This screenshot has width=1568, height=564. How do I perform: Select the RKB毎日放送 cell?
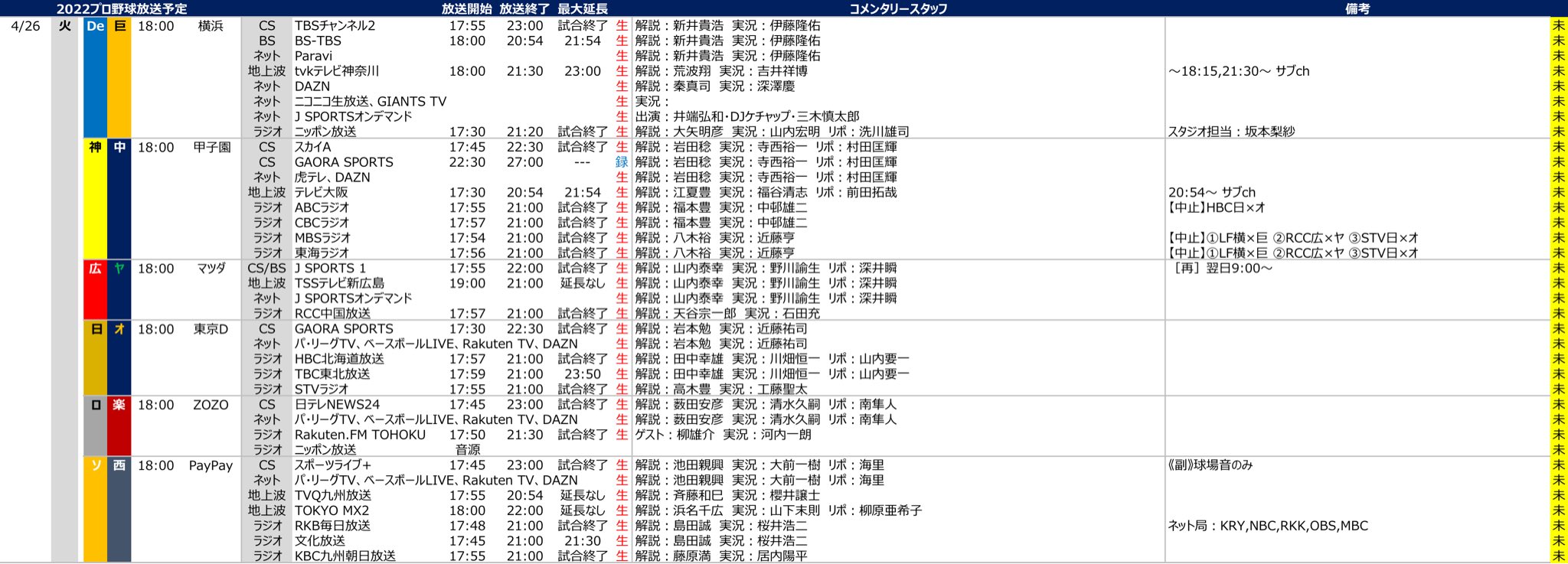point(333,526)
